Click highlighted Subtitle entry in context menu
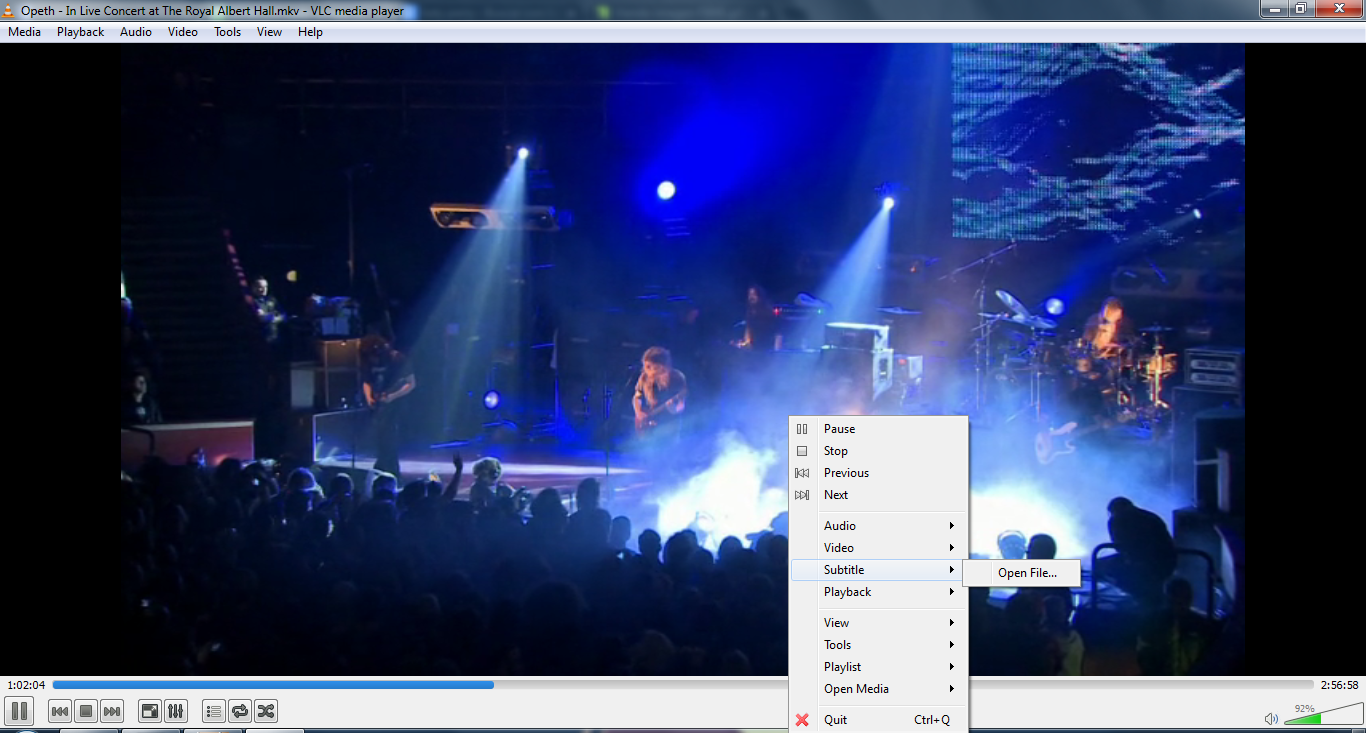Image resolution: width=1366 pixels, height=733 pixels. coord(879,570)
